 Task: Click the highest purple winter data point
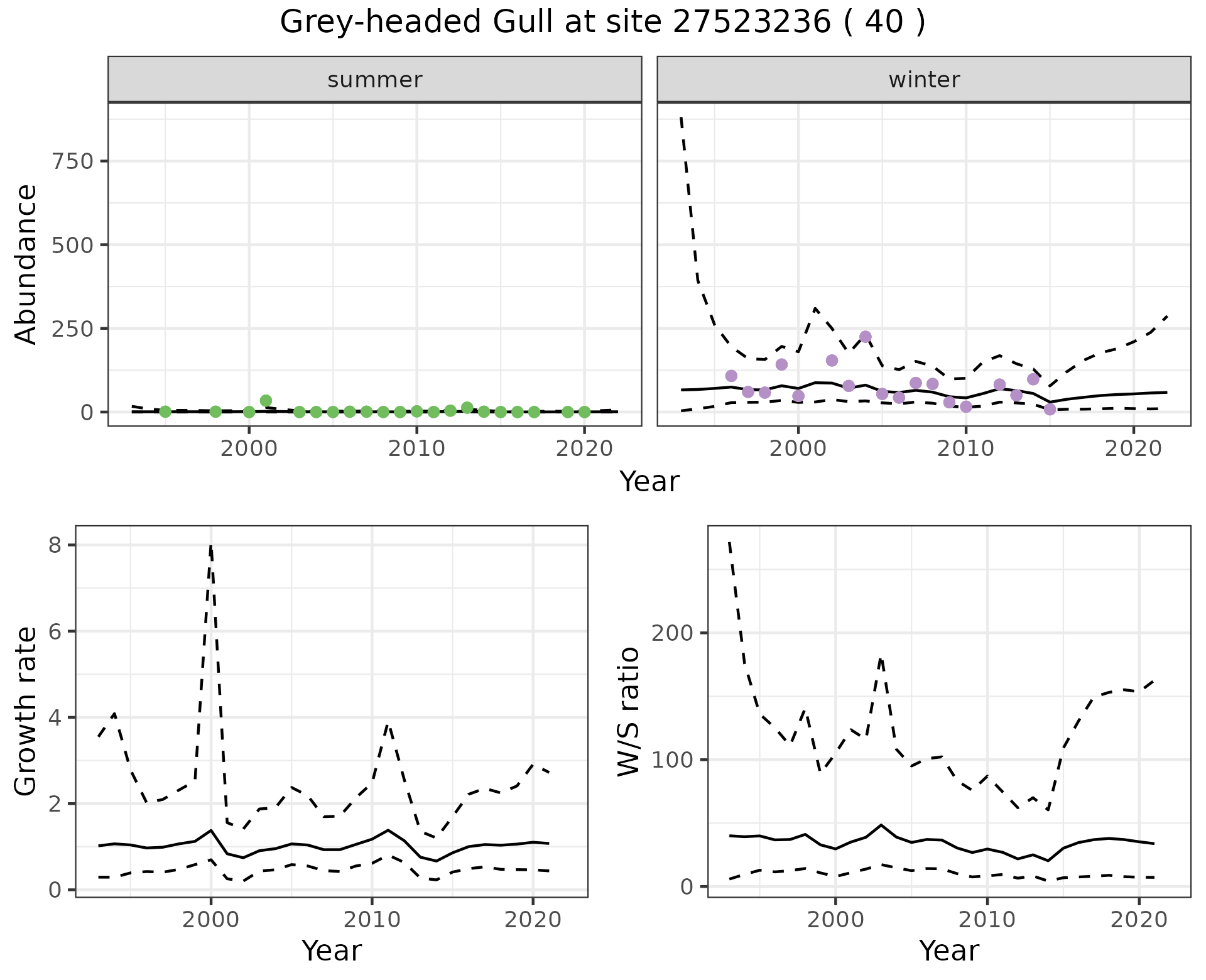[866, 337]
